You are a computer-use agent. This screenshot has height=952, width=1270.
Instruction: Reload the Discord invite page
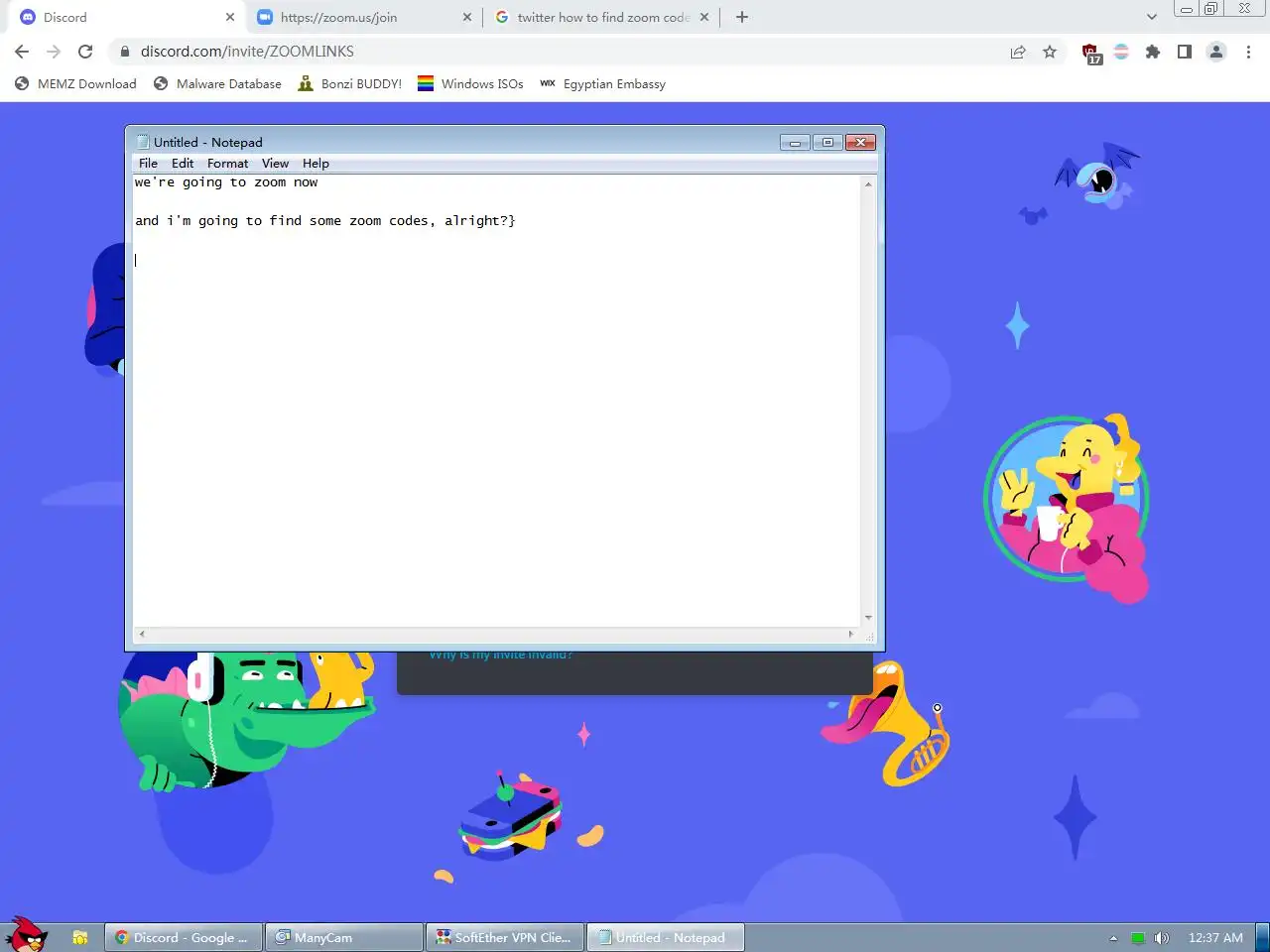coord(85,52)
